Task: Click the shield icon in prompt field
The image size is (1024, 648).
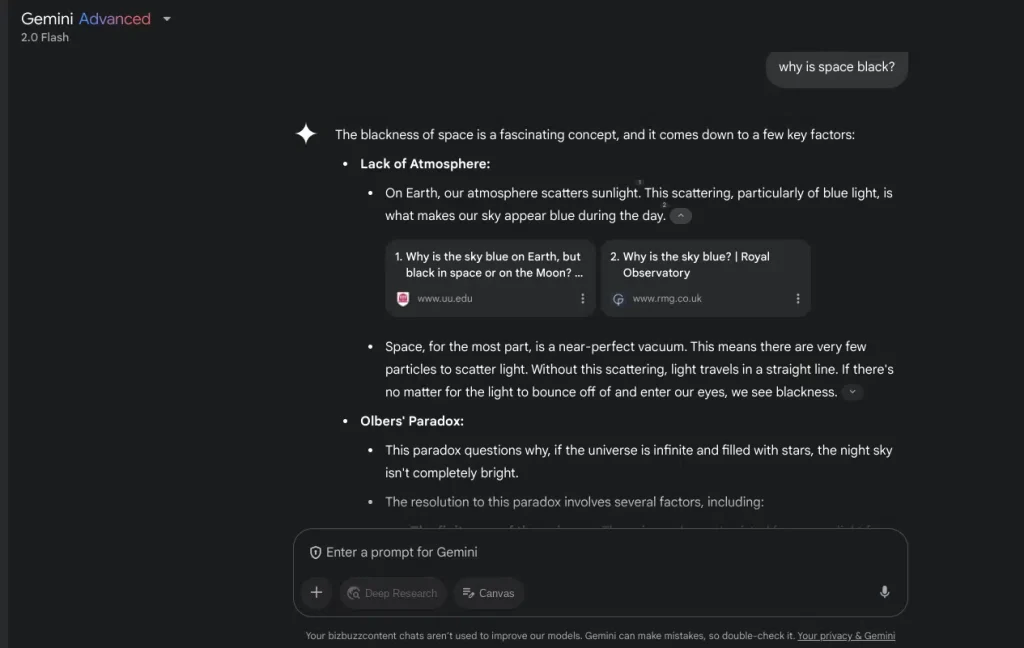Action: pos(315,553)
